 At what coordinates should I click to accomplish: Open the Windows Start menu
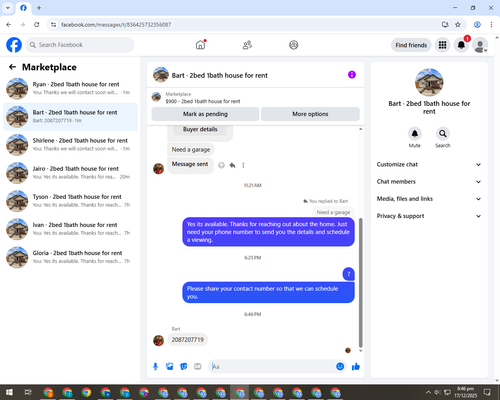9,392
